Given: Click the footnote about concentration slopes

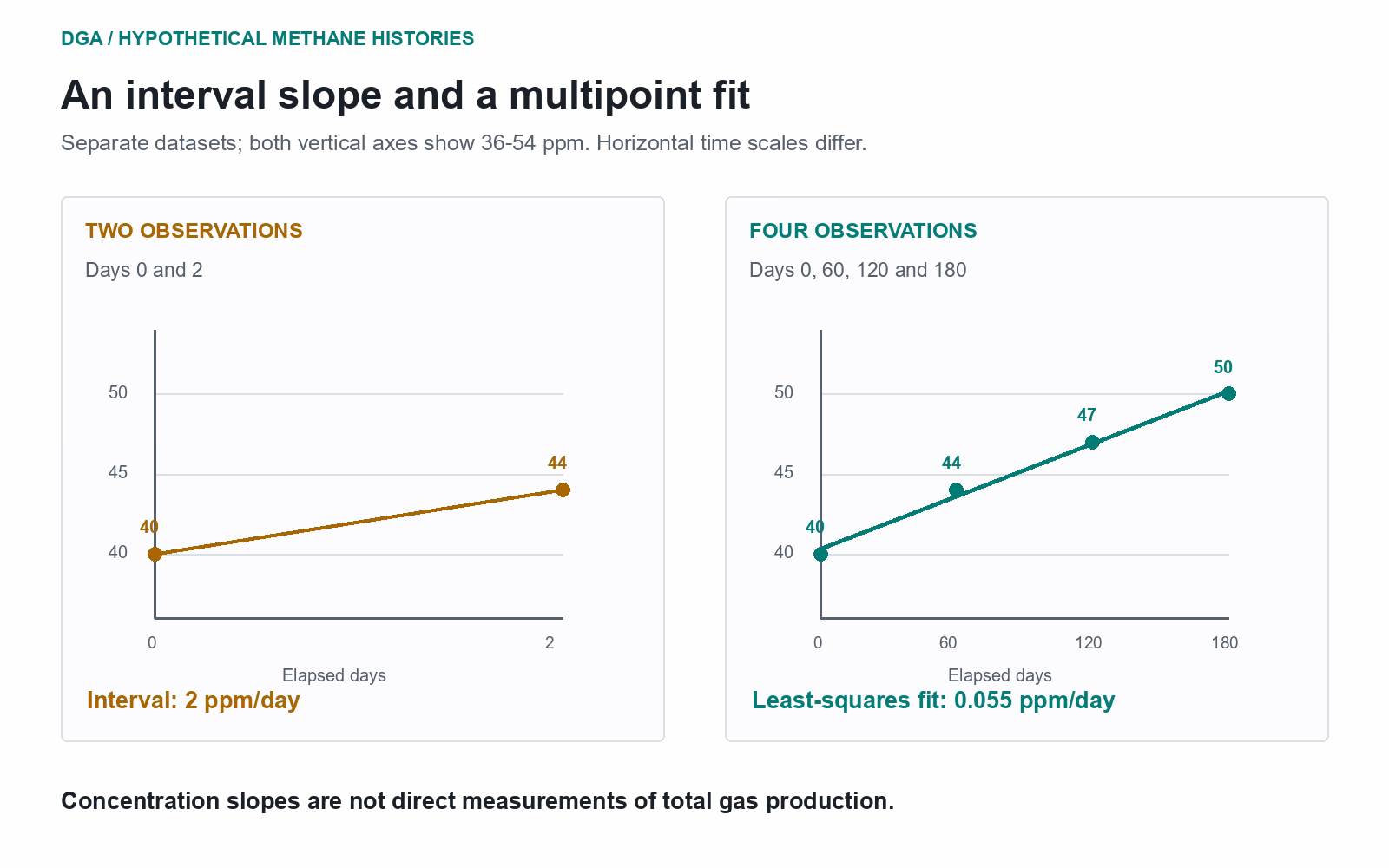Looking at the screenshot, I should [477, 801].
